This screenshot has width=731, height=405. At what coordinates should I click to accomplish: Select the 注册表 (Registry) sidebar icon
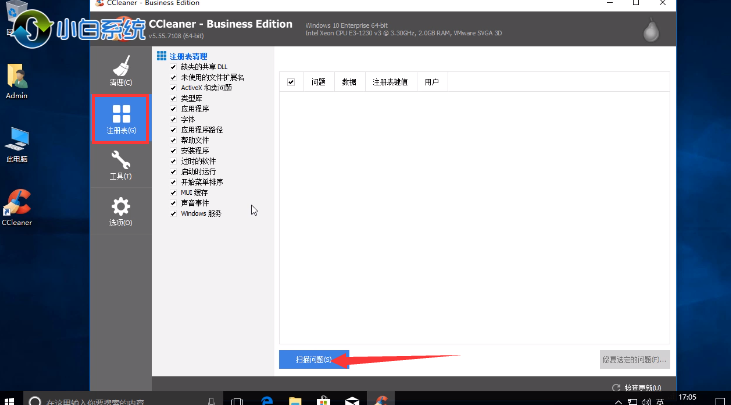(120, 118)
